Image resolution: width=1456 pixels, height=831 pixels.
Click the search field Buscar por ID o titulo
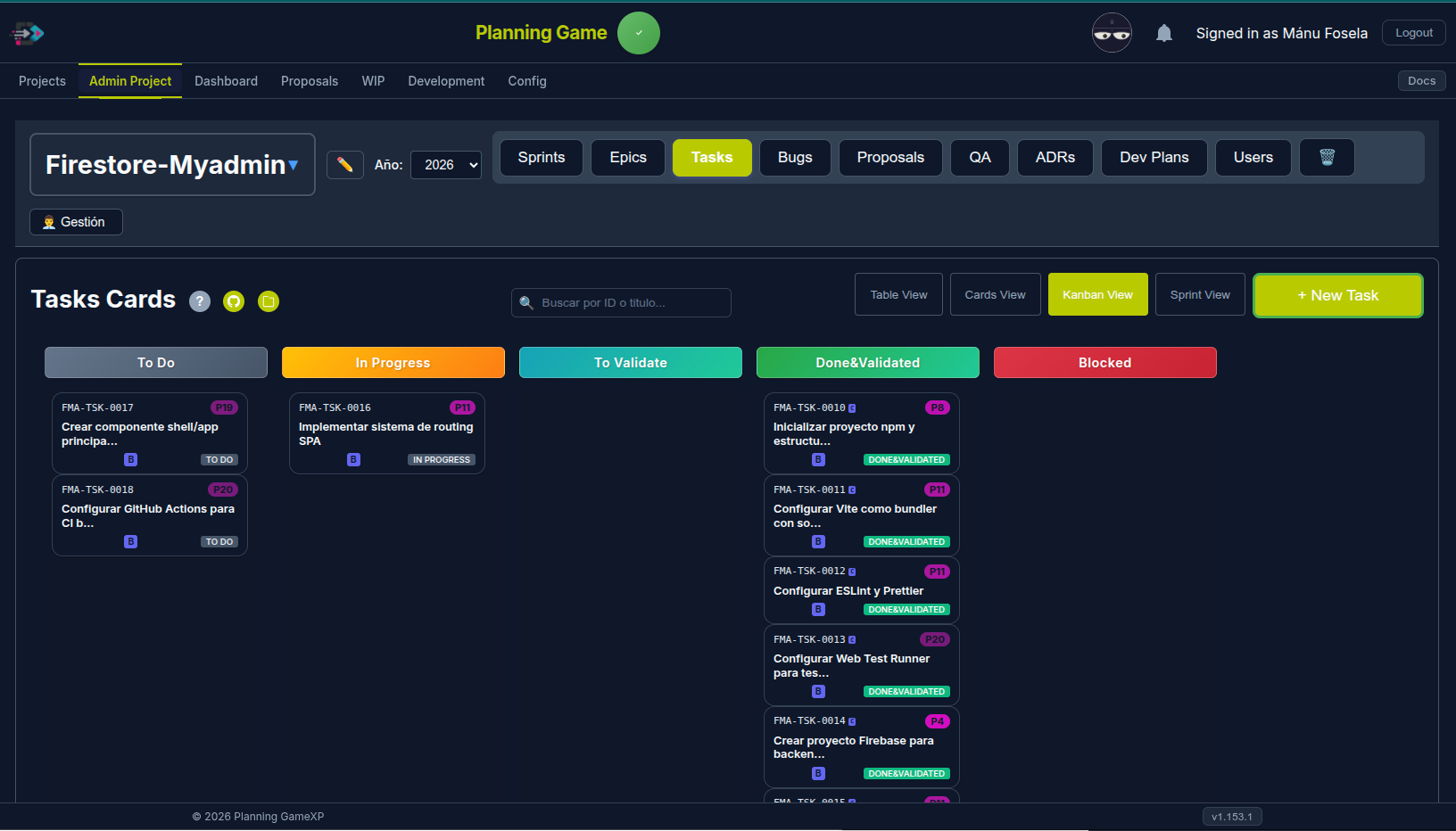coord(621,302)
